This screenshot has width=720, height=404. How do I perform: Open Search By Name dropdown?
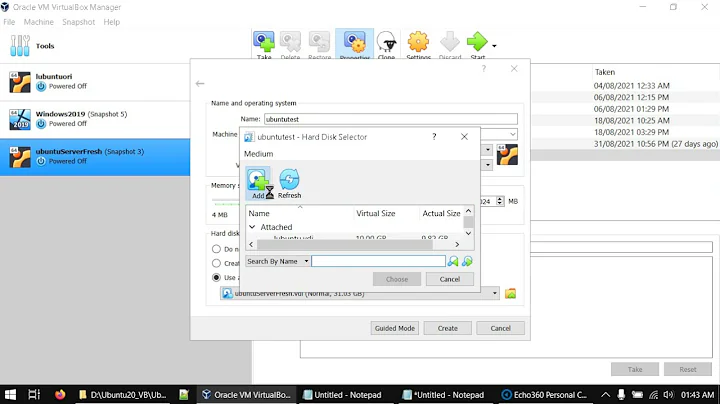click(x=278, y=261)
